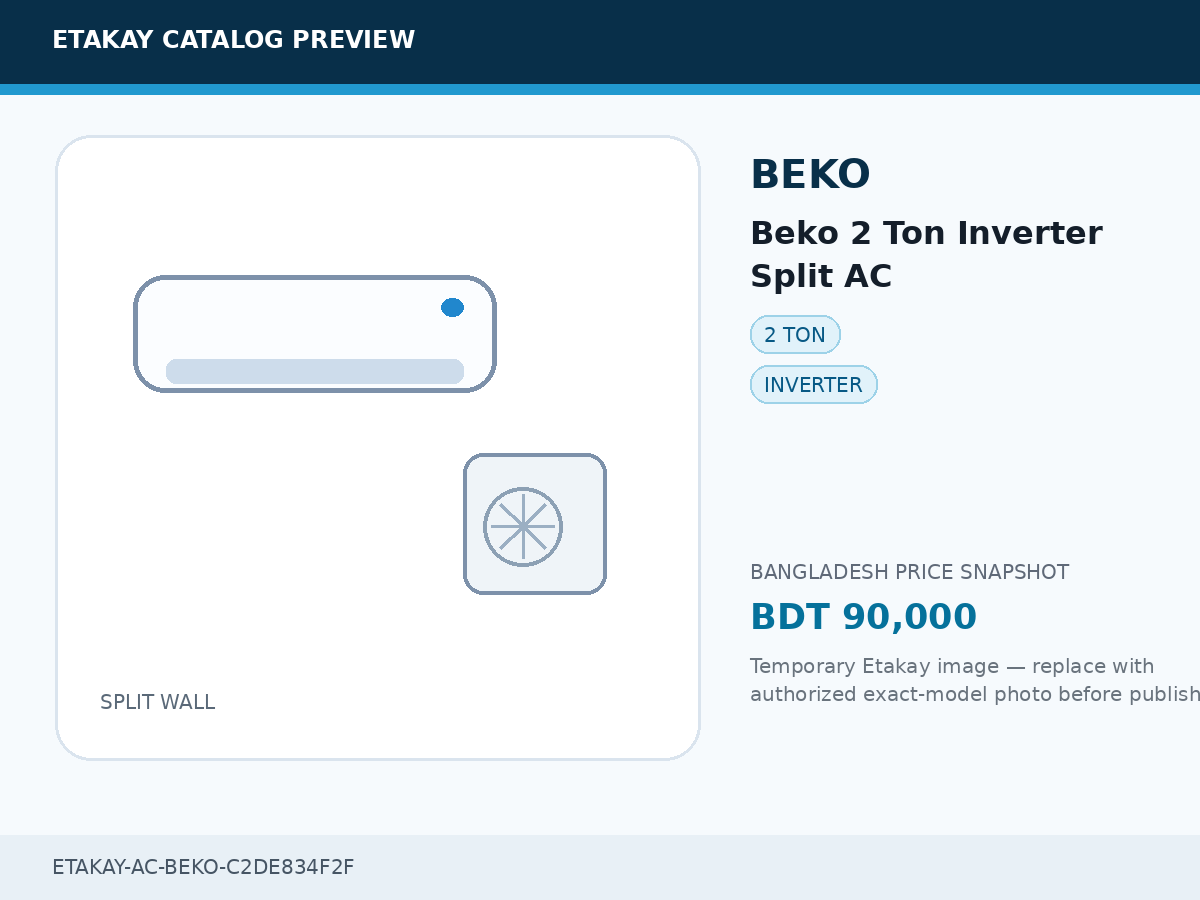Click the blue indicator light on AC
Screen dimensions: 1200x900
click(x=452, y=307)
